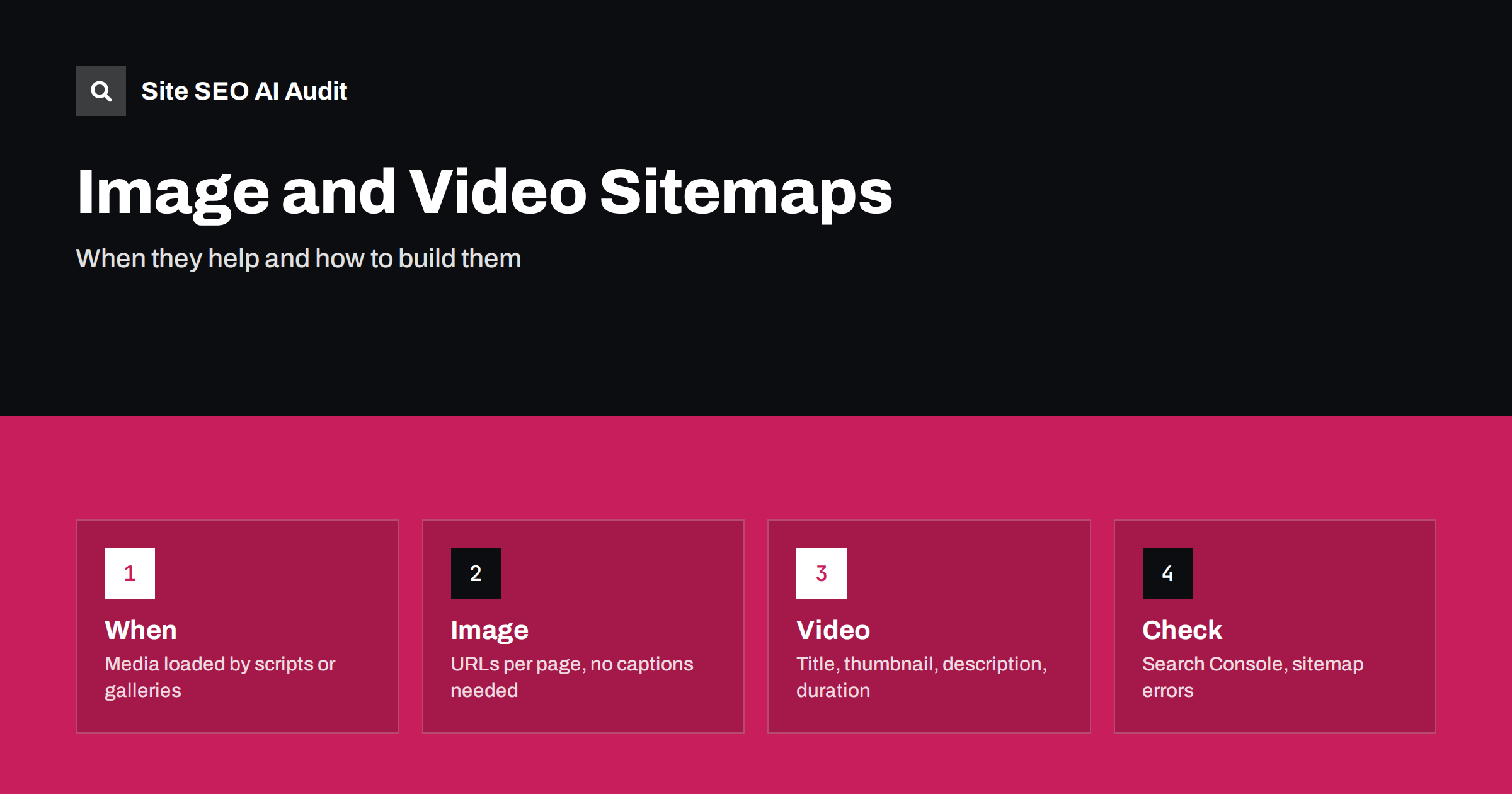Click the number 3 badge
The height and width of the screenshot is (794, 1512).
click(x=822, y=573)
